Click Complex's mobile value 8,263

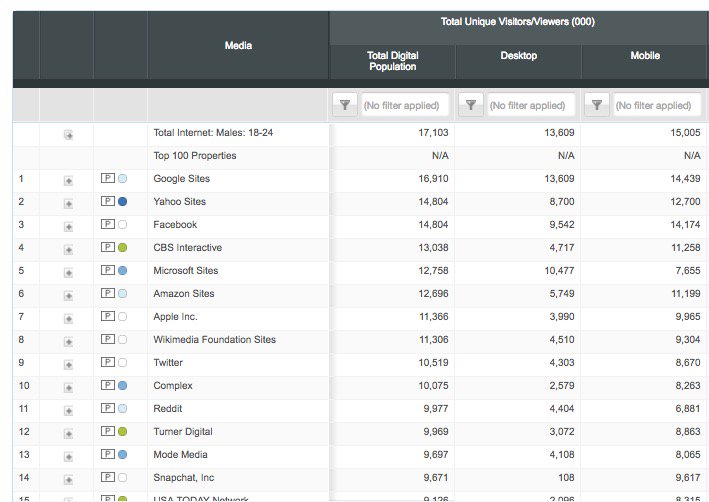coord(688,386)
